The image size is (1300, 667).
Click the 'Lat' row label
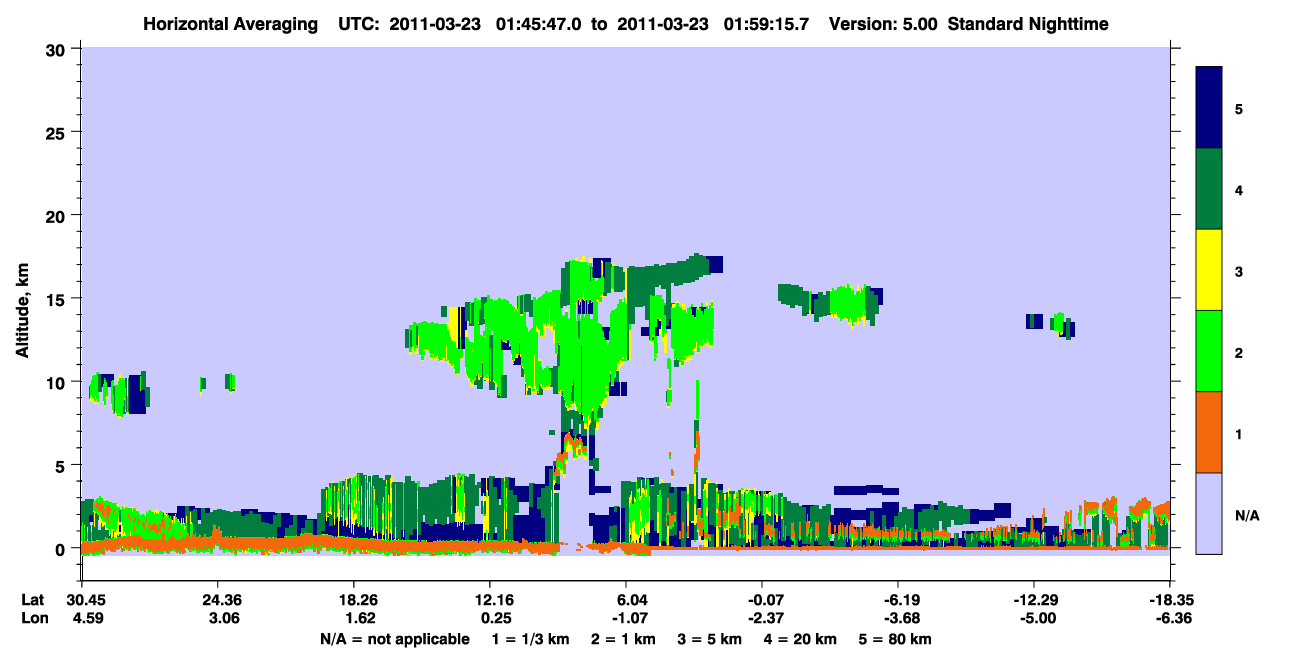tap(33, 600)
